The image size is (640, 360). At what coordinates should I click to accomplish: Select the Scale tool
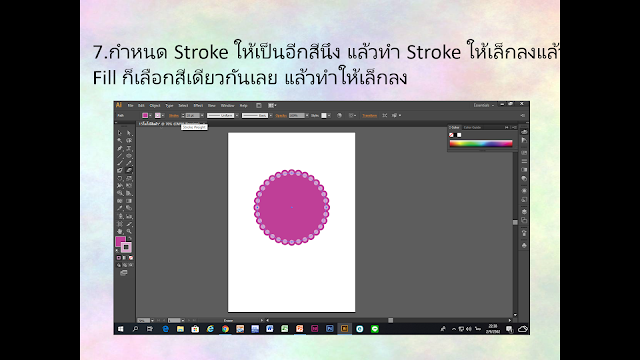tap(129, 178)
